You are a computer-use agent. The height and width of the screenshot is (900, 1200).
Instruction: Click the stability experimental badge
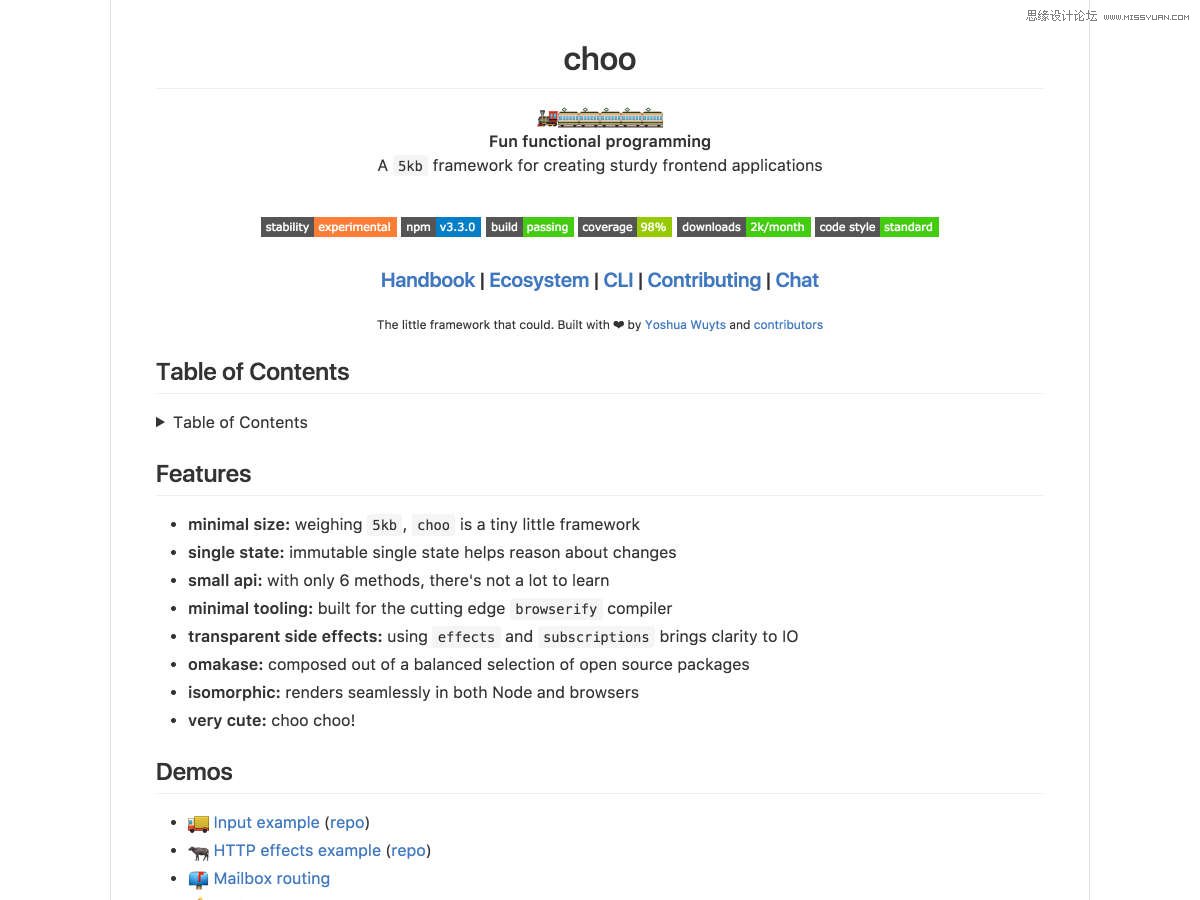pyautogui.click(x=328, y=227)
